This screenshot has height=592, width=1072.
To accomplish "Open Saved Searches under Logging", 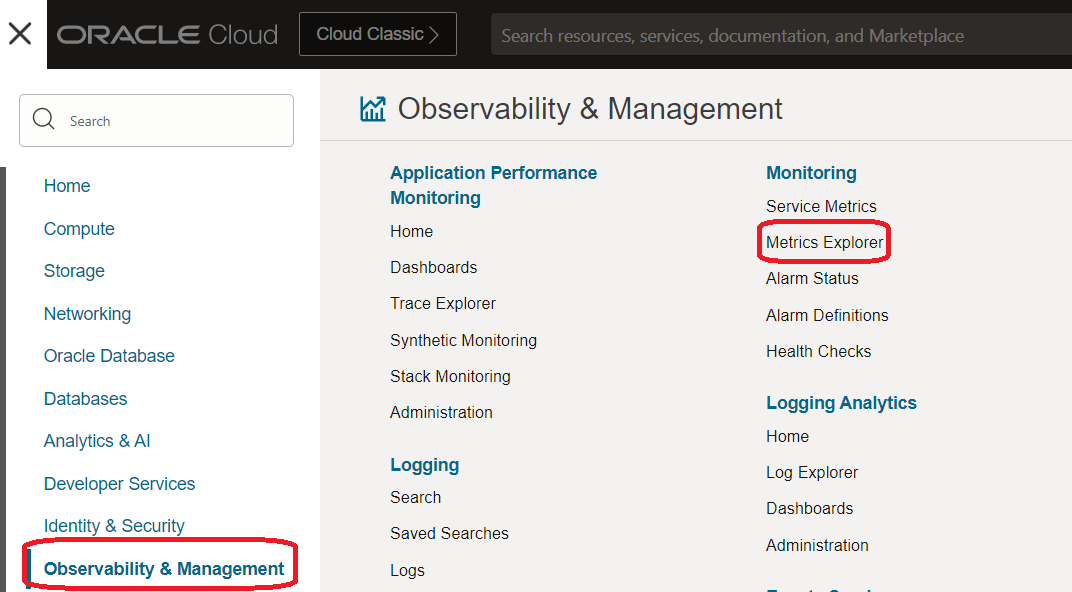I will 449,533.
